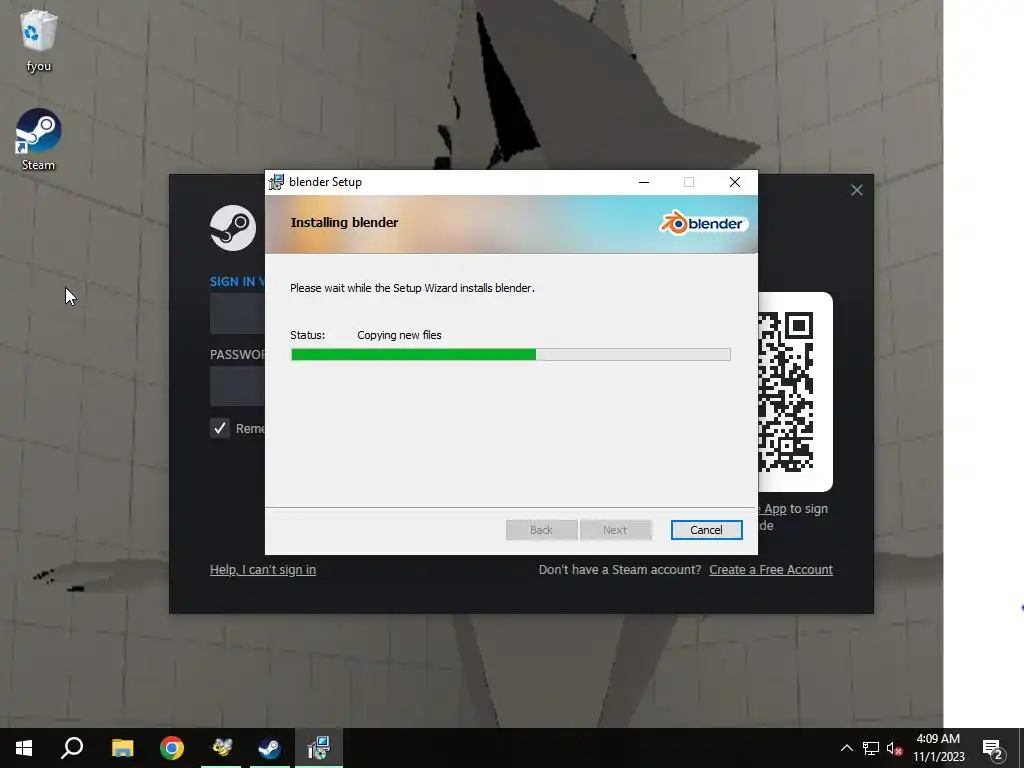Click Create a Free Account link
Image resolution: width=1024 pixels, height=768 pixels.
[771, 569]
